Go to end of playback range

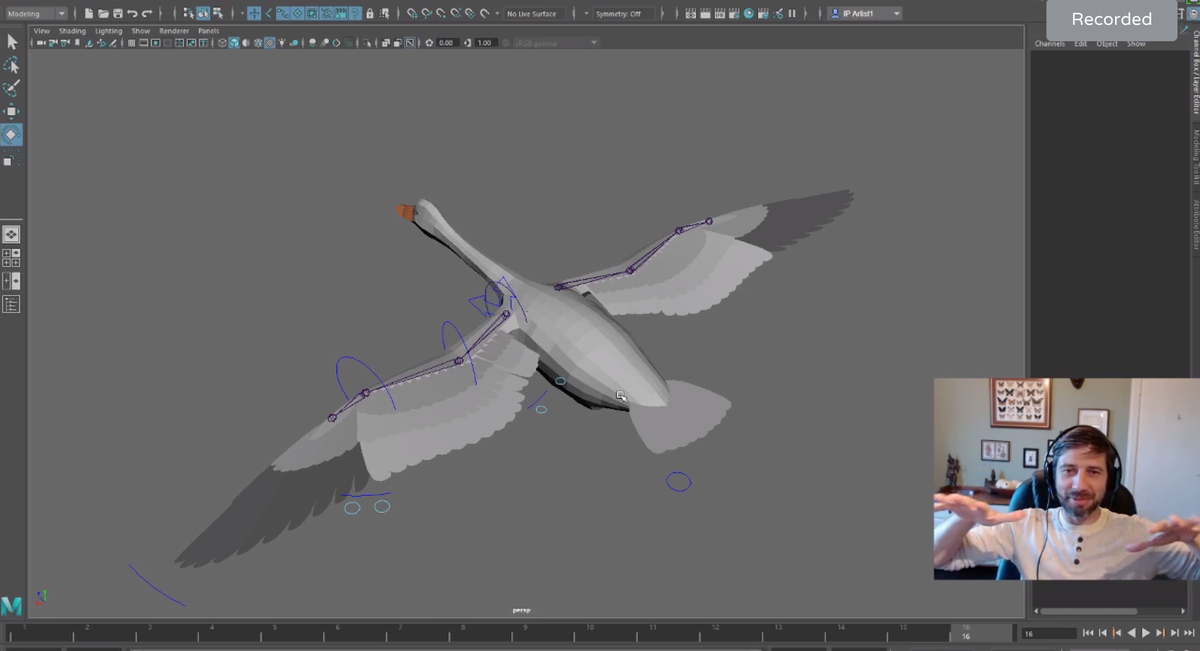(x=1189, y=633)
